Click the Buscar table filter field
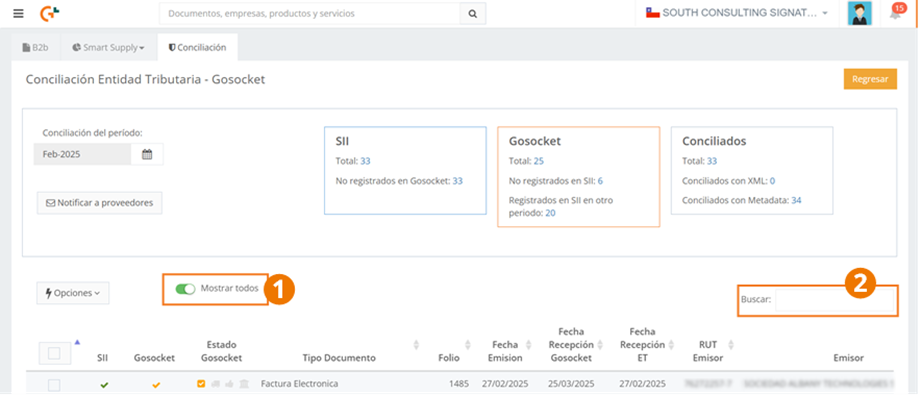 [x=834, y=300]
